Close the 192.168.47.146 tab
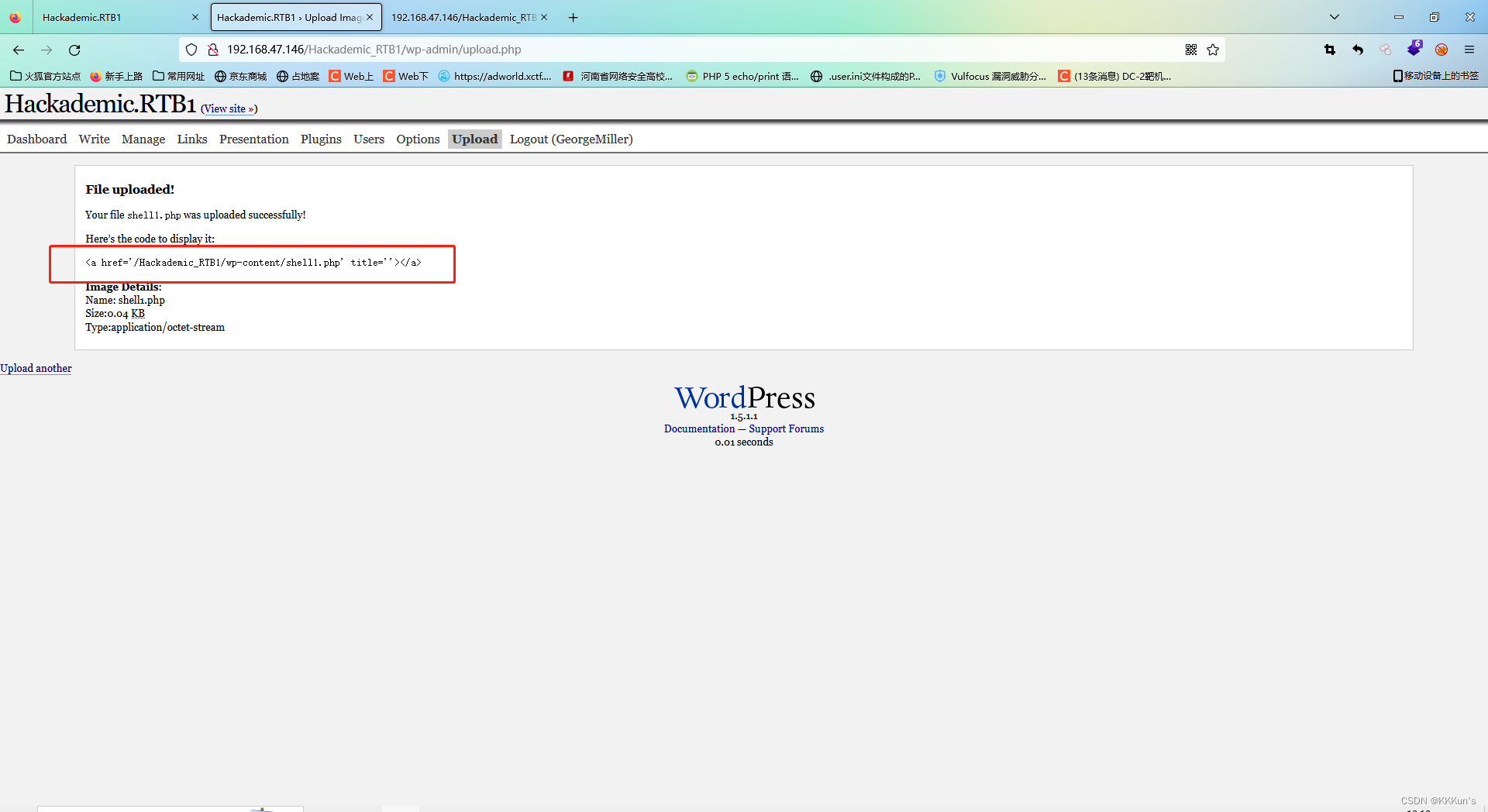This screenshot has height=812, width=1488. coord(544,17)
